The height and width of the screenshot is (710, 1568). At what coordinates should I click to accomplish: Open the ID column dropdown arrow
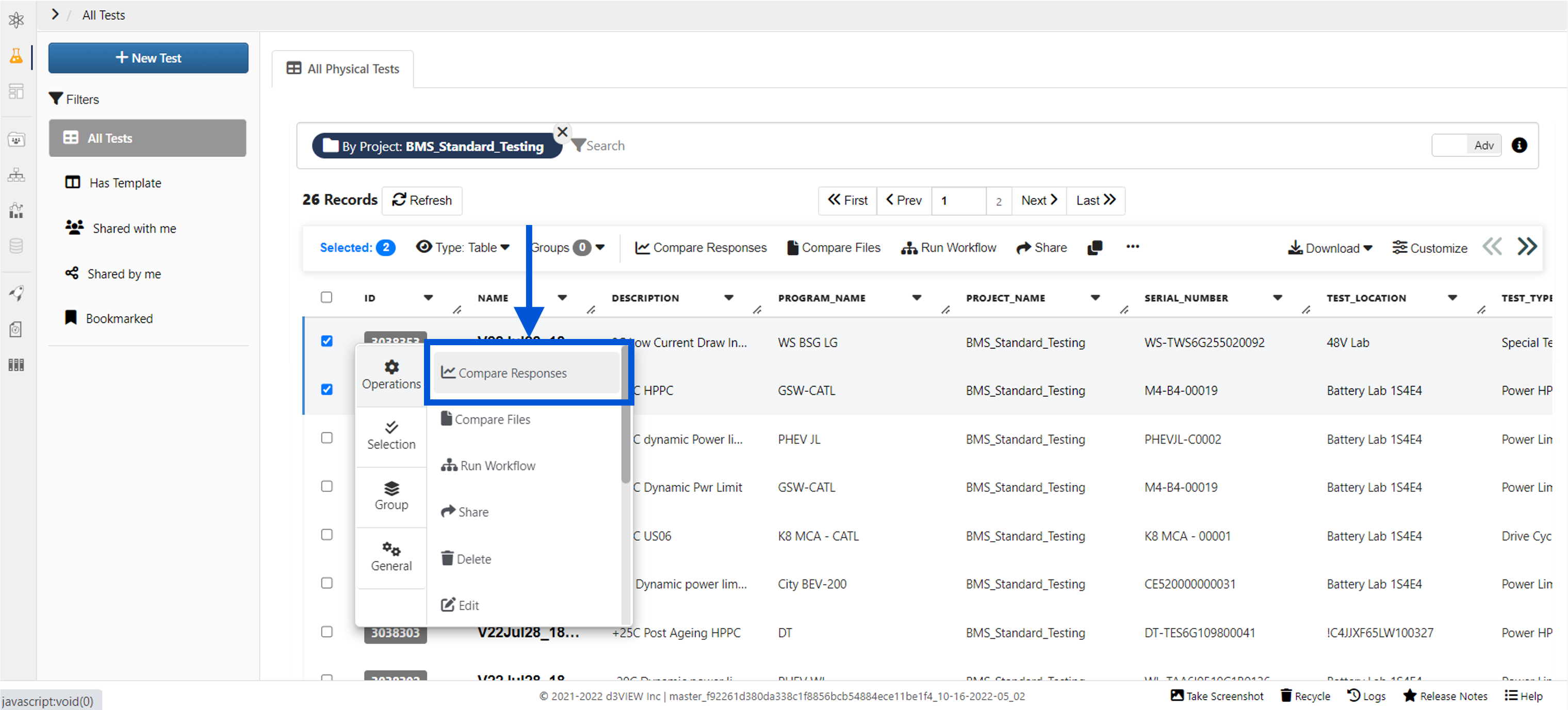[x=429, y=298]
